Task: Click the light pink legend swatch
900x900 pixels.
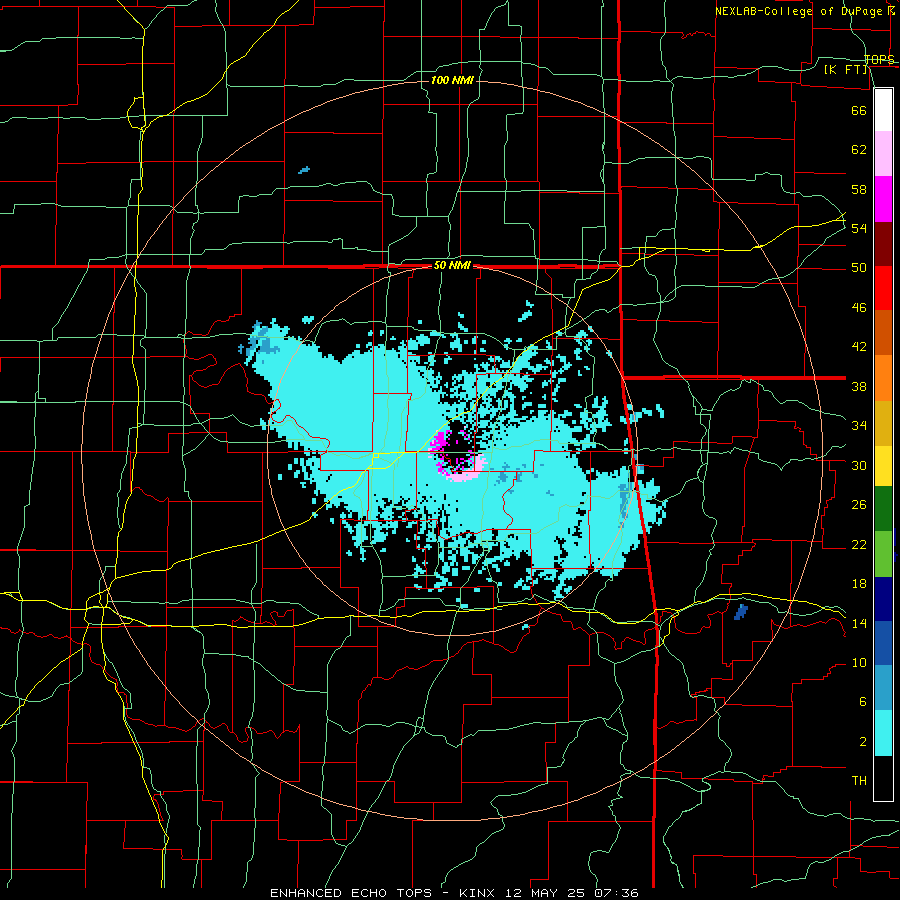Action: tap(883, 154)
